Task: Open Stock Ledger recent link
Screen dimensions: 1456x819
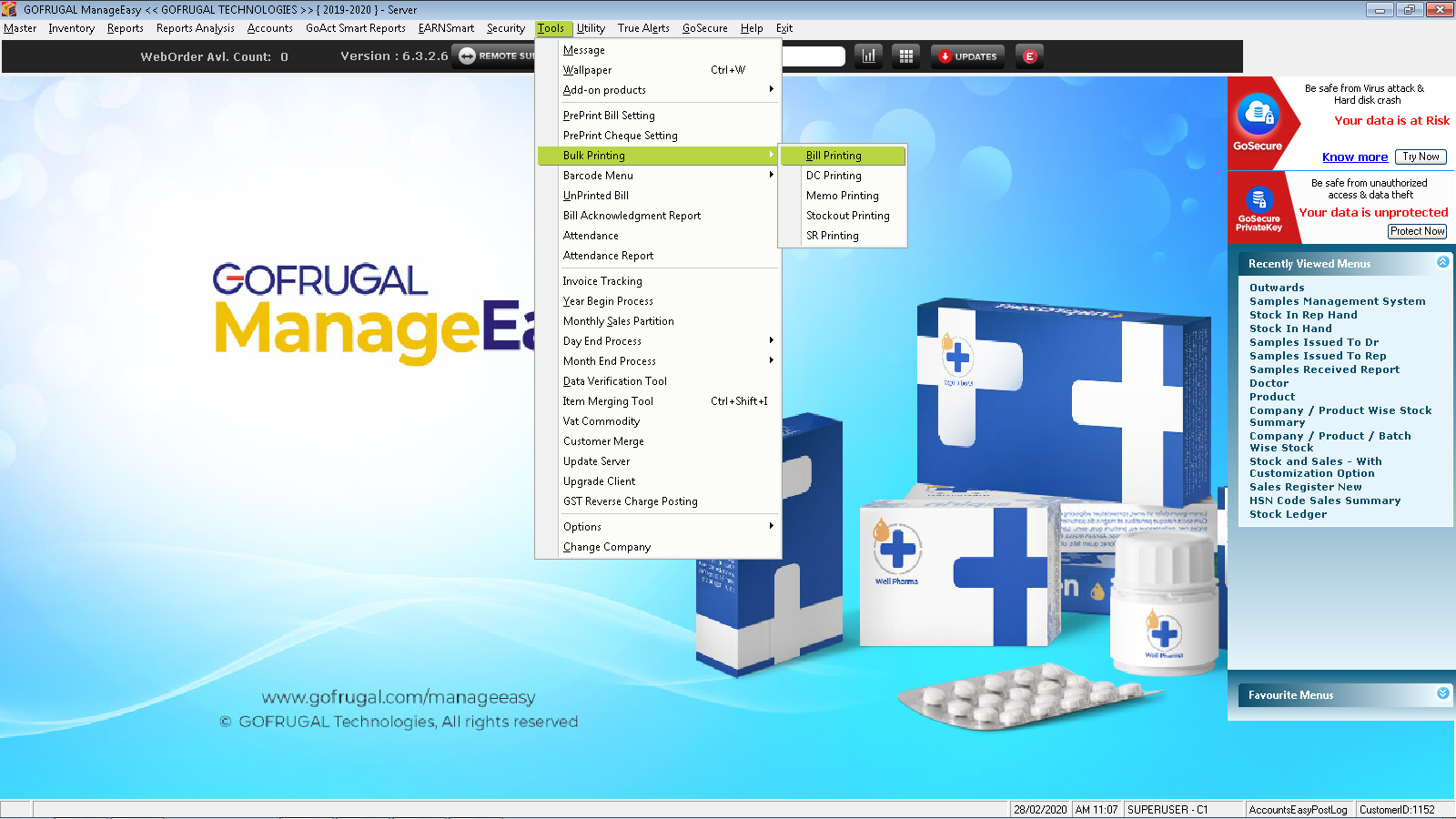Action: [1288, 514]
